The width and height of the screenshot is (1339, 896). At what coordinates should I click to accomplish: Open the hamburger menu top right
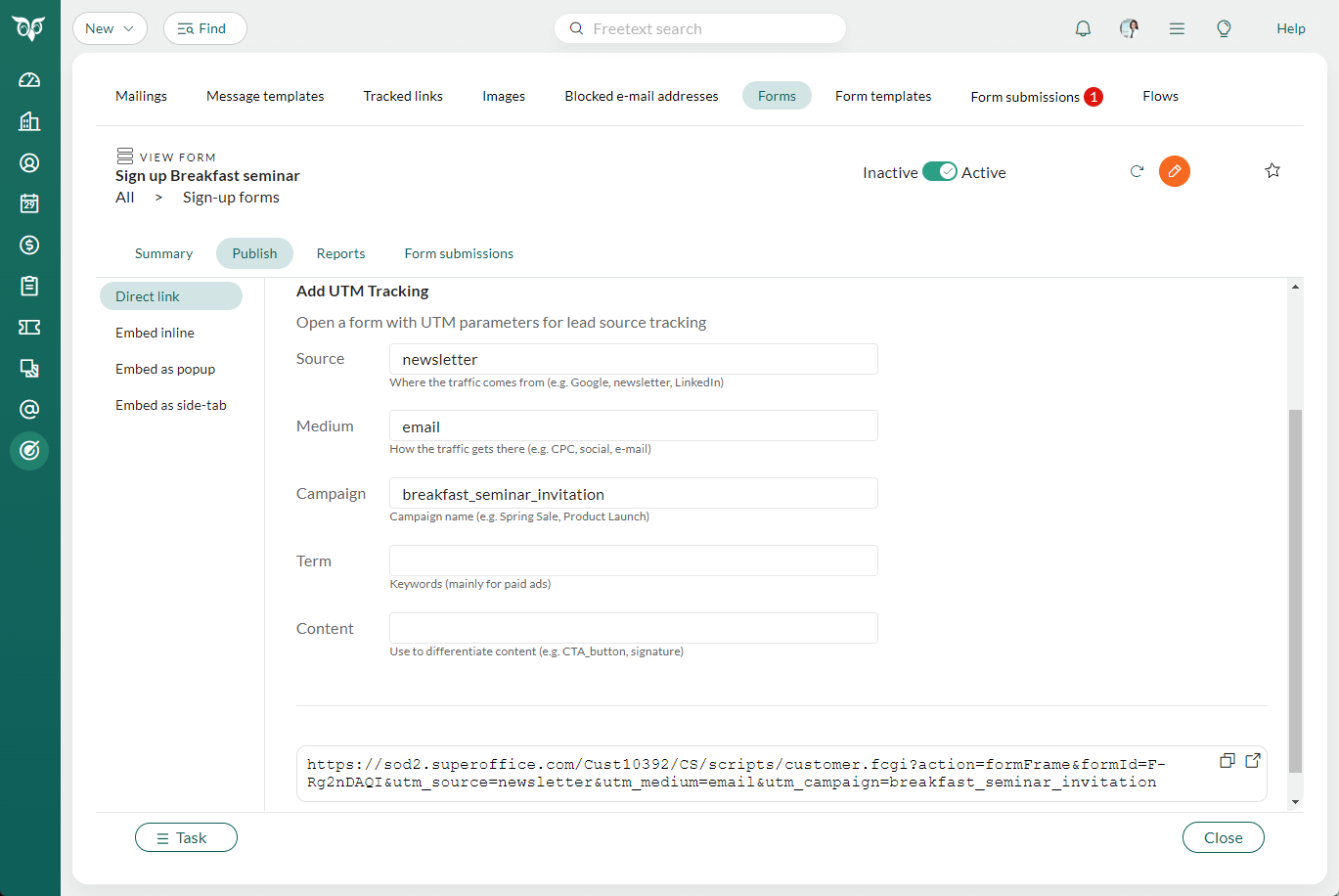click(x=1177, y=28)
